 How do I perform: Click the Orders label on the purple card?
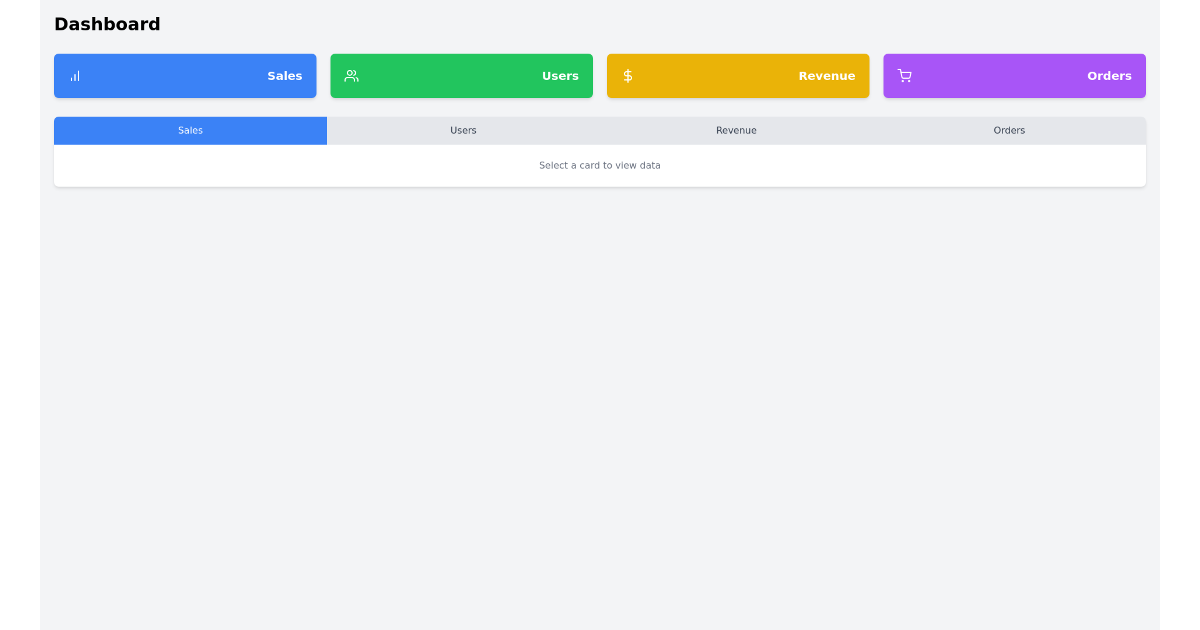(1110, 75)
